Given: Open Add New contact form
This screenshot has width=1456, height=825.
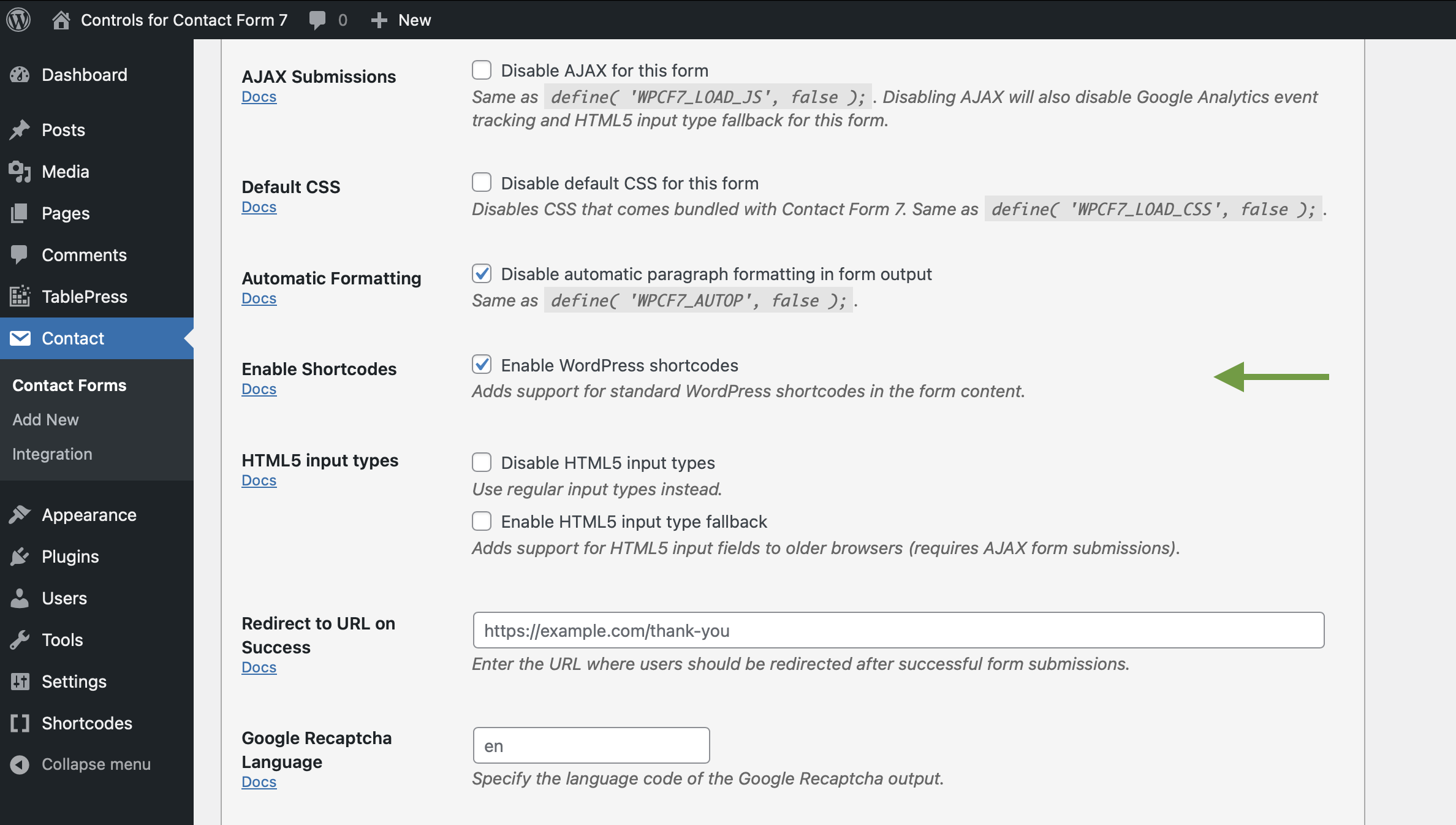Looking at the screenshot, I should coord(44,419).
